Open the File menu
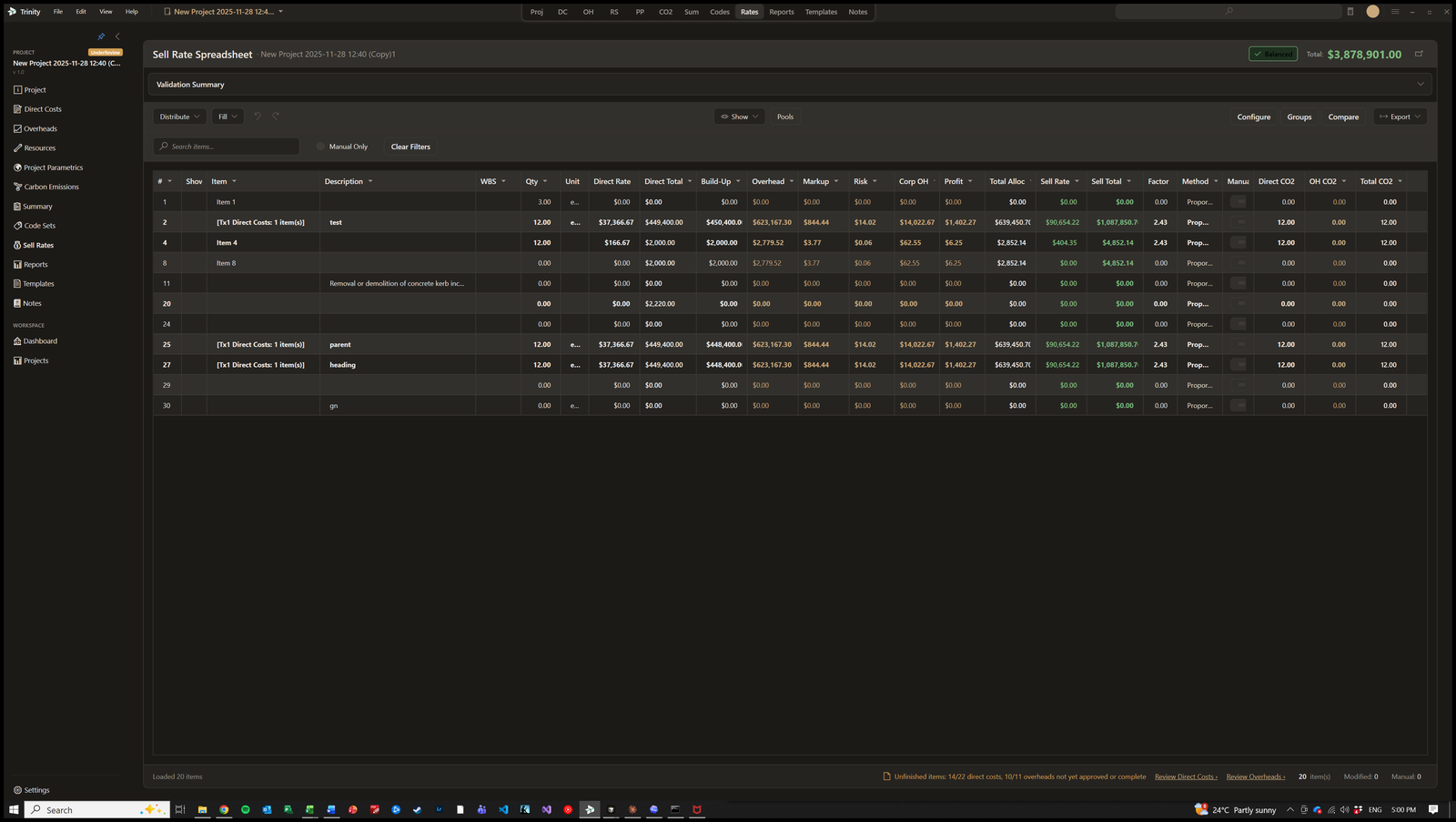The height and width of the screenshot is (822, 1456). (x=58, y=12)
